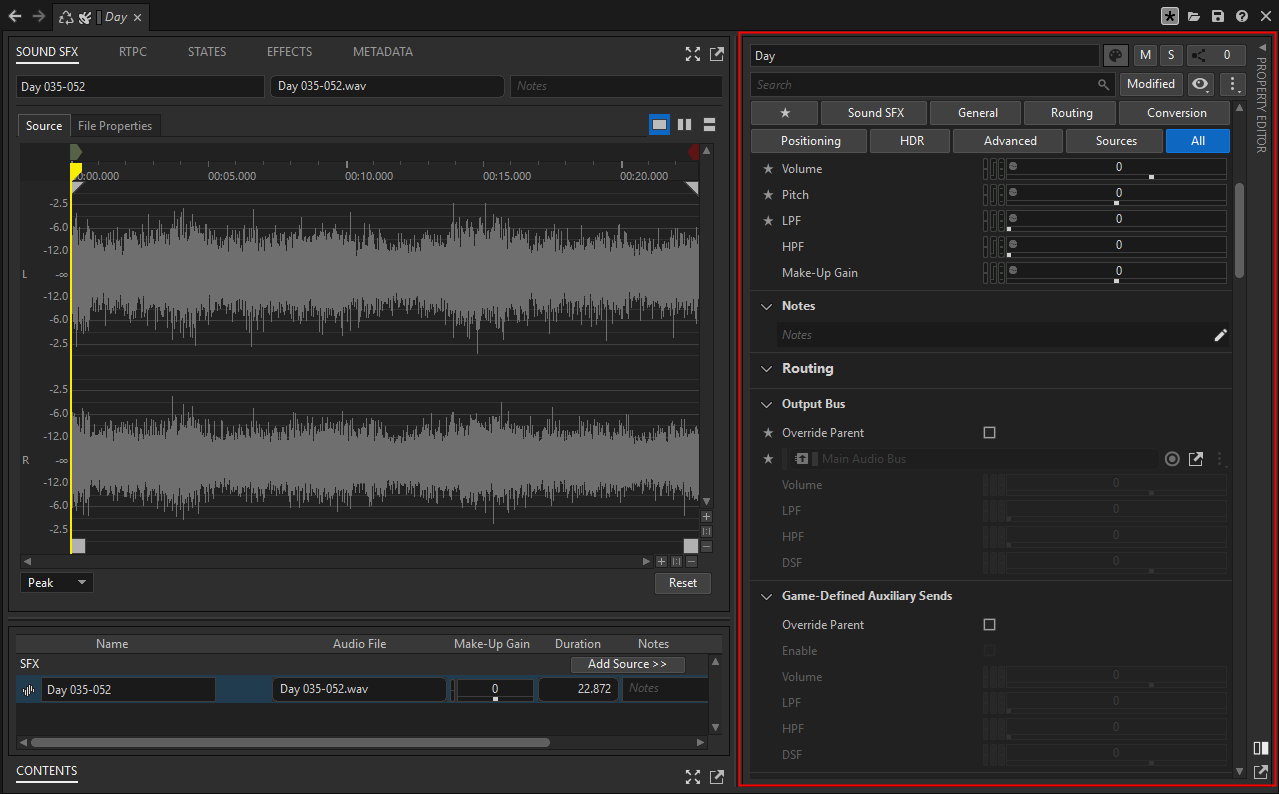Solo the Day object with S button

(1170, 56)
